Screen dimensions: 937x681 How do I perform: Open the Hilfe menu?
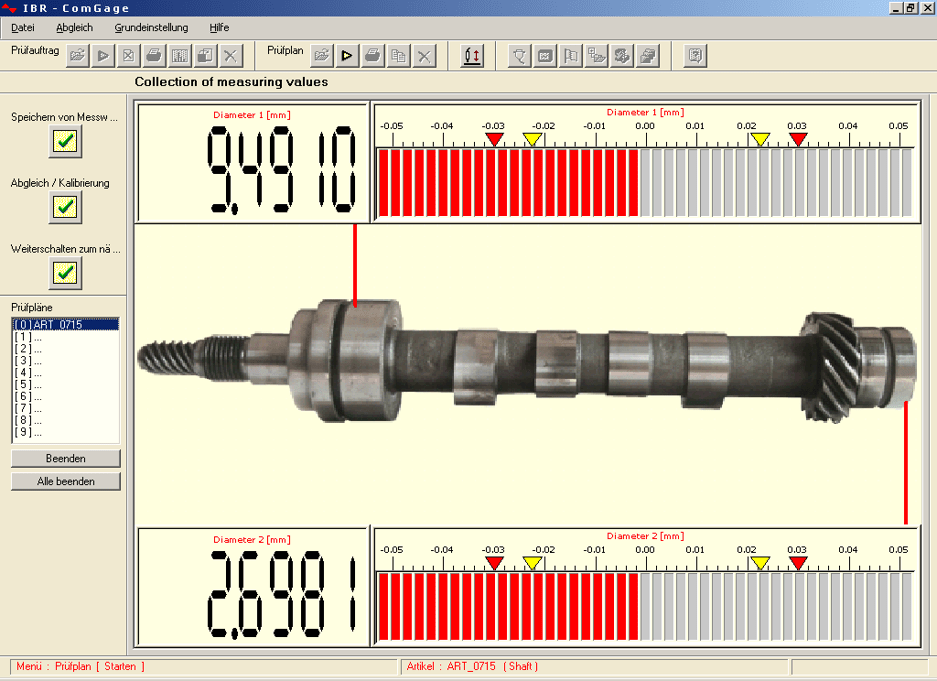click(x=219, y=27)
